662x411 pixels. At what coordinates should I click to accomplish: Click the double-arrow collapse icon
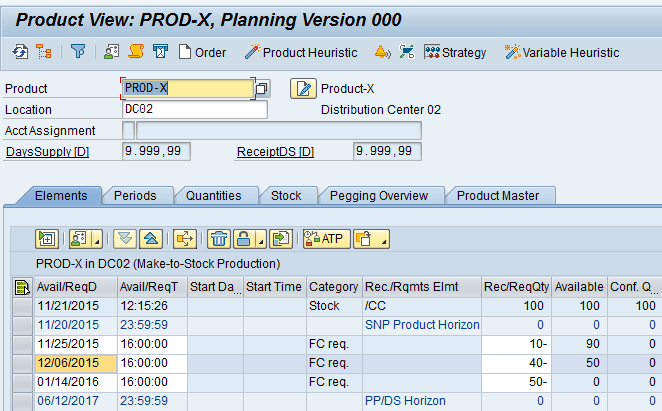[x=149, y=239]
